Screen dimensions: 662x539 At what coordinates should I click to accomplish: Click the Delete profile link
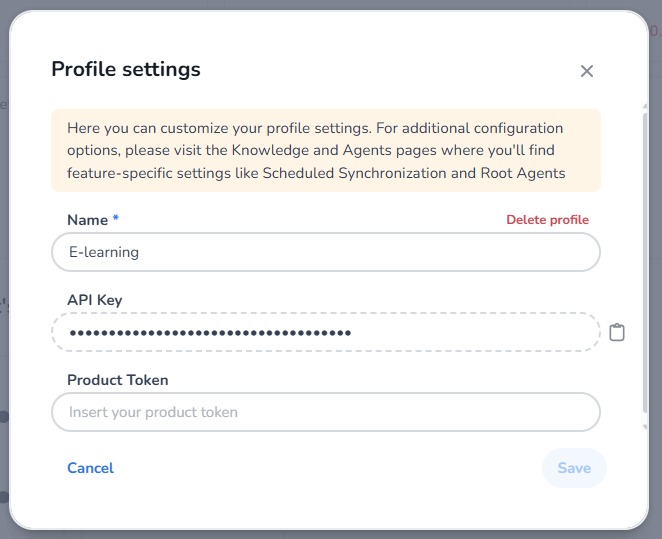coord(547,220)
